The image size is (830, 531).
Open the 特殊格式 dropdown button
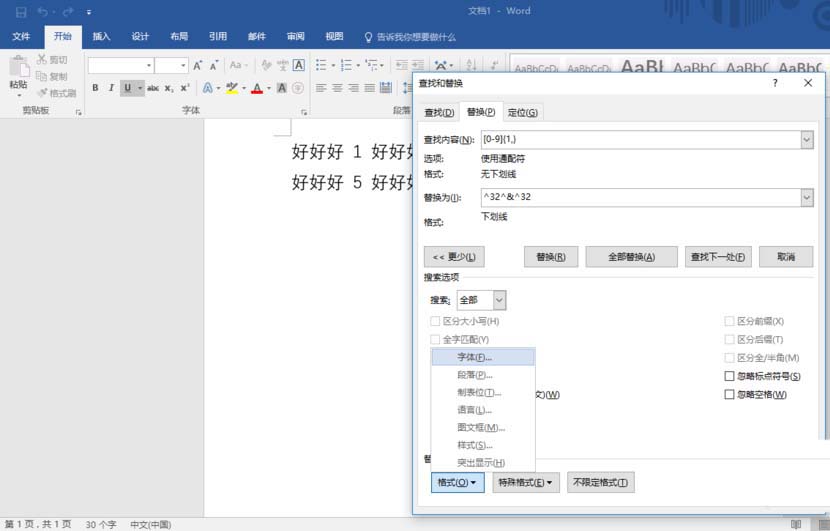pyautogui.click(x=525, y=483)
